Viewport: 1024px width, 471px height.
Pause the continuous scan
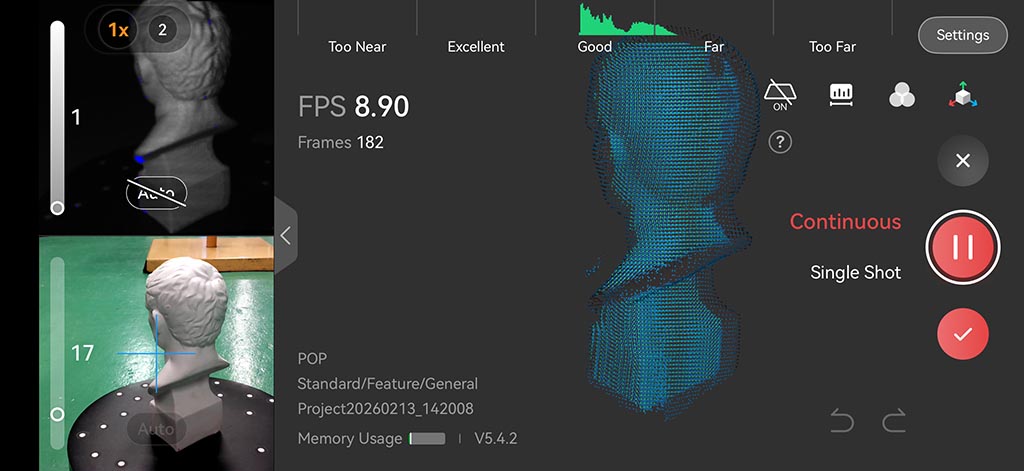[x=963, y=247]
